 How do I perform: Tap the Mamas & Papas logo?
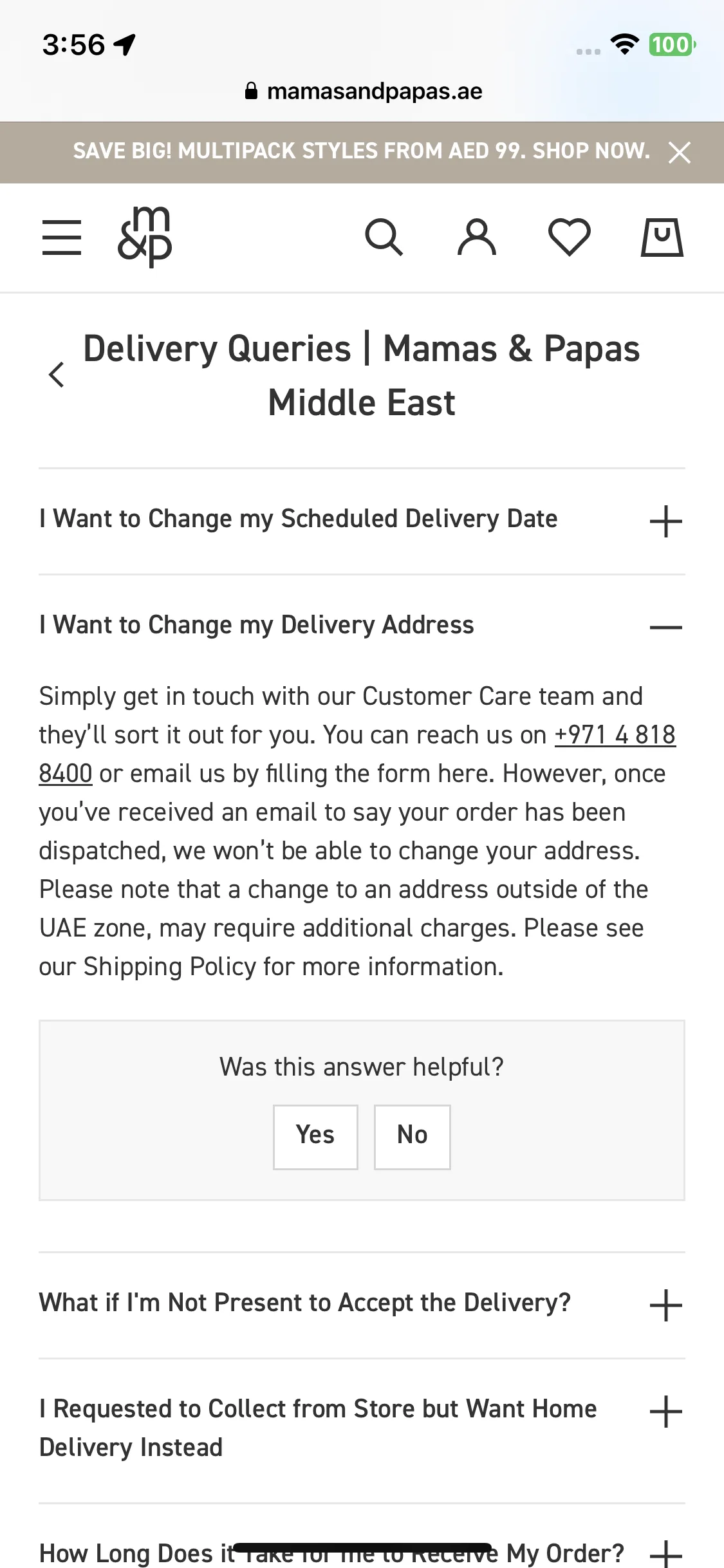click(x=145, y=237)
